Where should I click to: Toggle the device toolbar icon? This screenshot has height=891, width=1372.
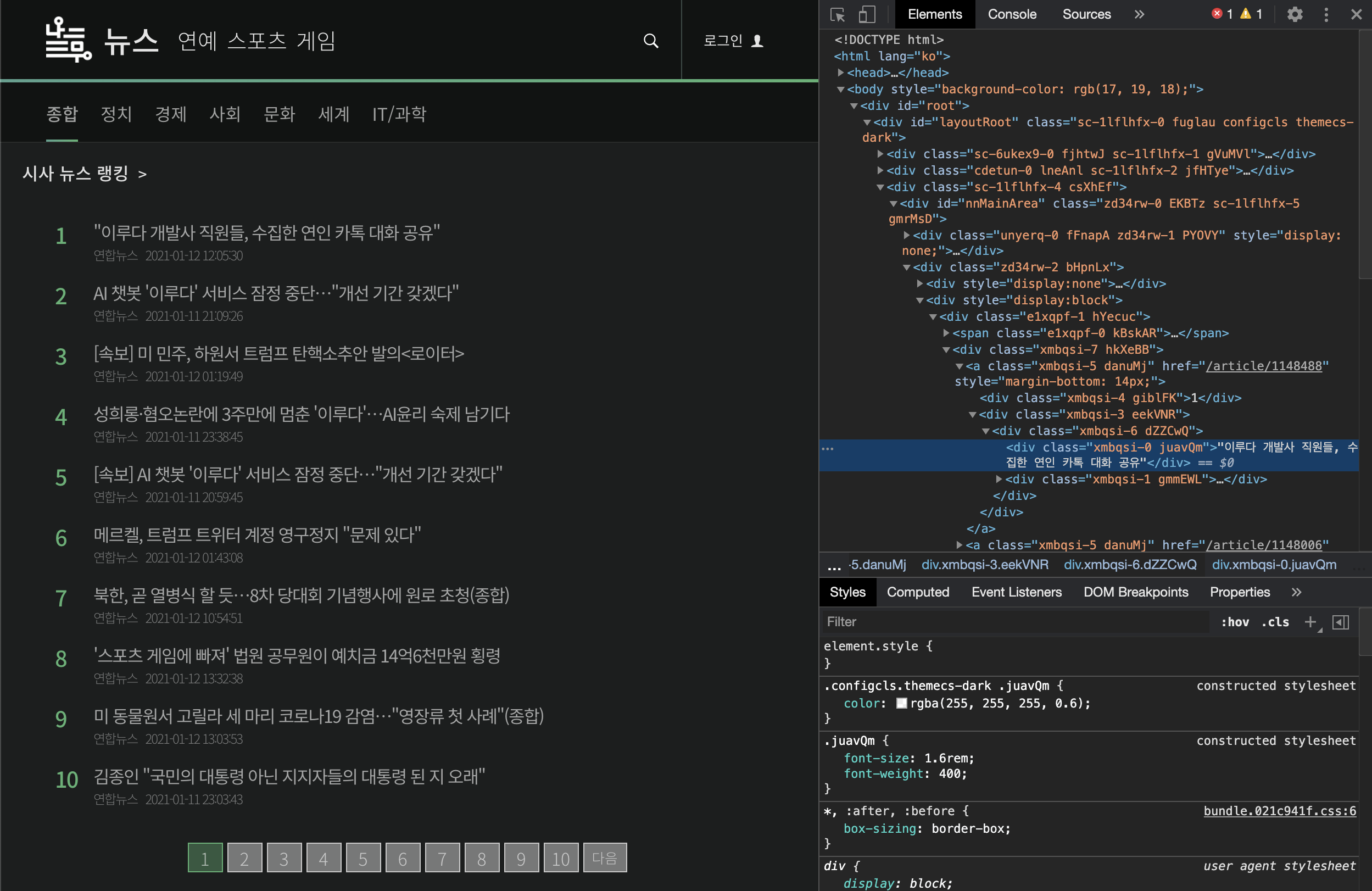point(867,14)
